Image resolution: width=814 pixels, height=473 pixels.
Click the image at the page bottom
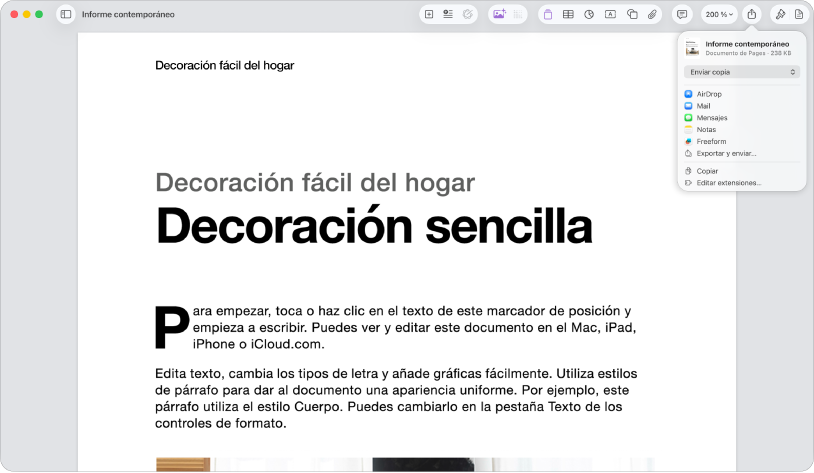tap(405, 464)
